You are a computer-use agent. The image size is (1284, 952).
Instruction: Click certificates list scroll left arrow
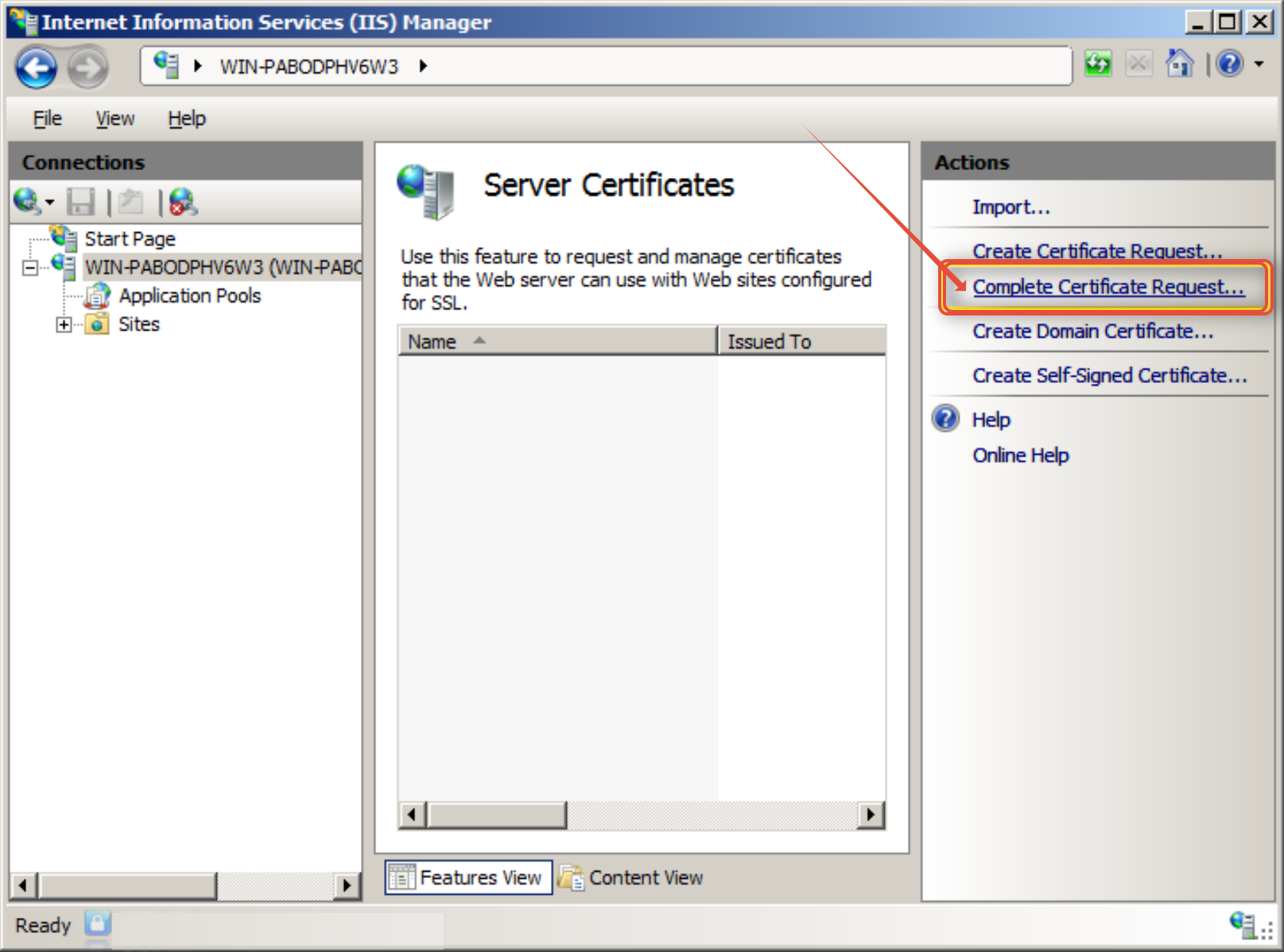[x=412, y=815]
